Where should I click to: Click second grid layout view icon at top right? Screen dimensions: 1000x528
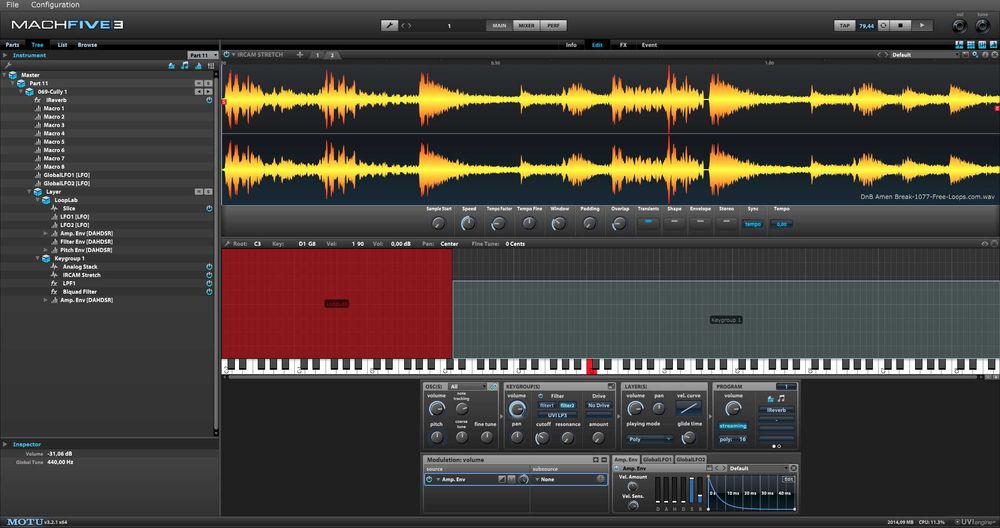click(x=971, y=45)
